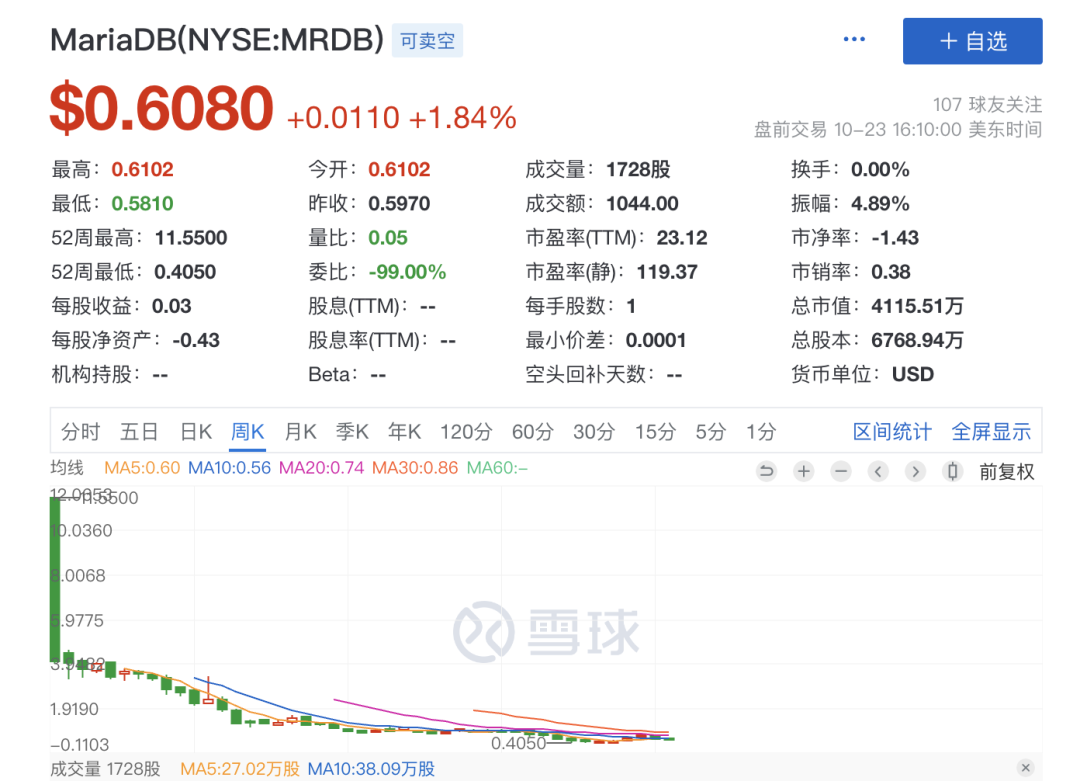The width and height of the screenshot is (1080, 781).
Task: Select the 周K weekly candlestick tab
Action: (x=247, y=432)
